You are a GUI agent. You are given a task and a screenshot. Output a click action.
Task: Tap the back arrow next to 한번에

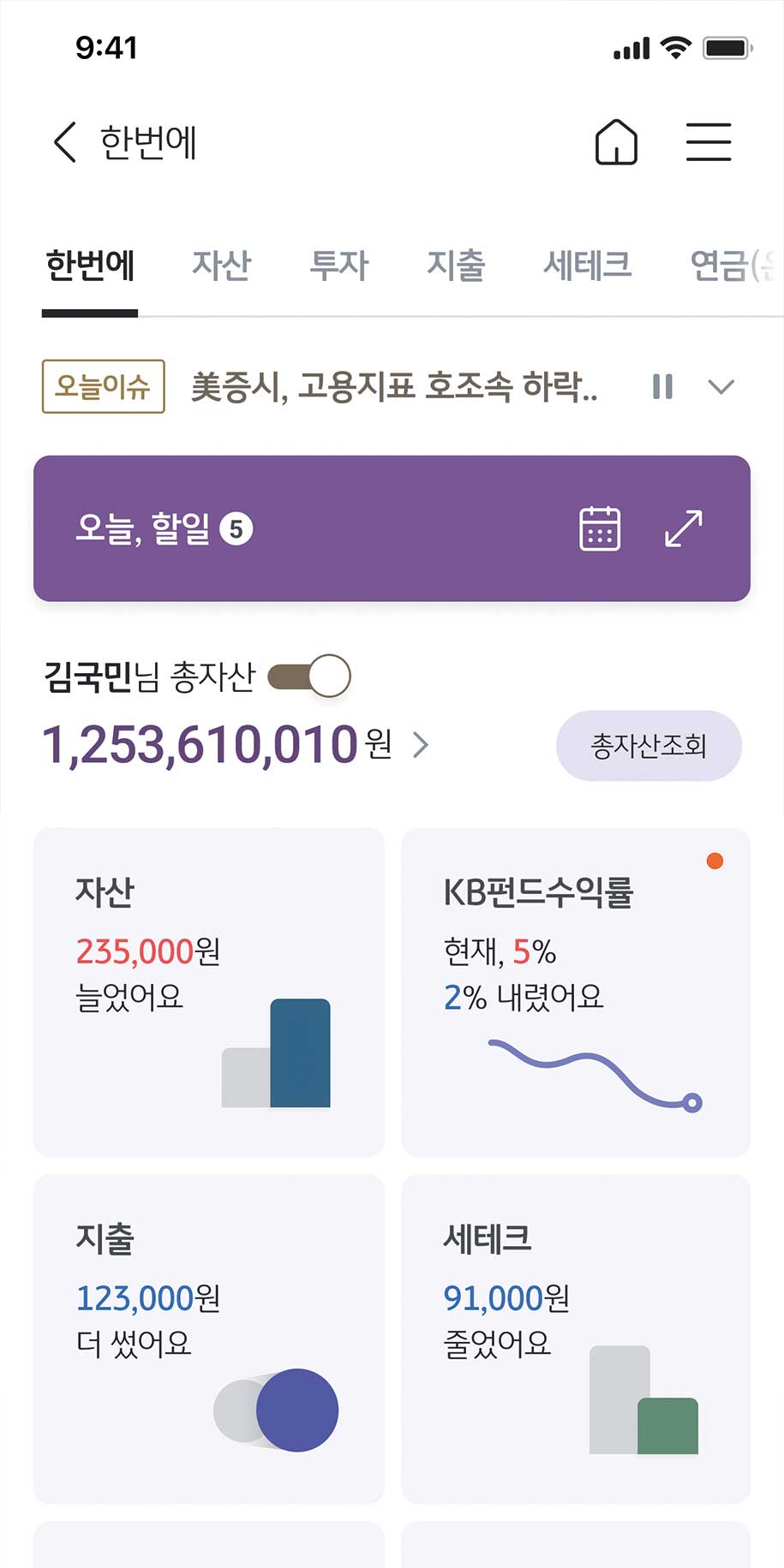point(65,142)
